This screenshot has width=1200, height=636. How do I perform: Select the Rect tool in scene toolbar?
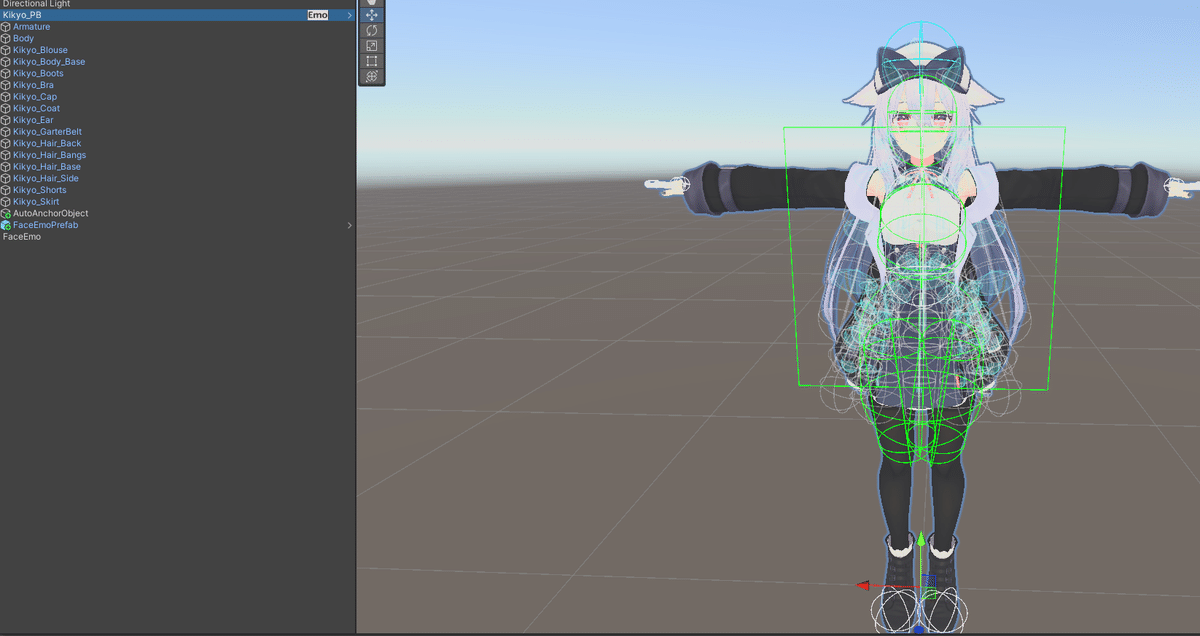[x=372, y=61]
